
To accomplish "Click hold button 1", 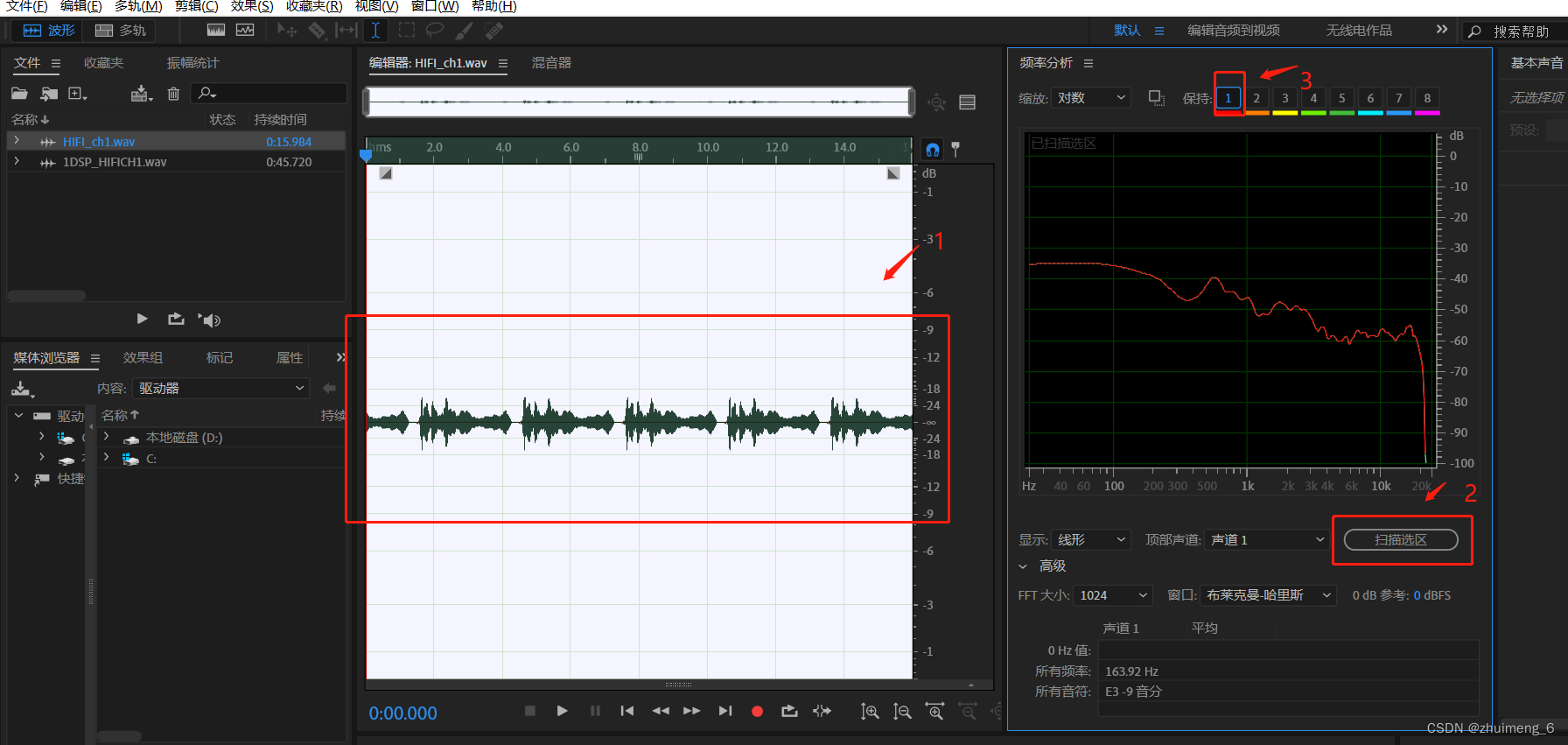I will click(1228, 98).
